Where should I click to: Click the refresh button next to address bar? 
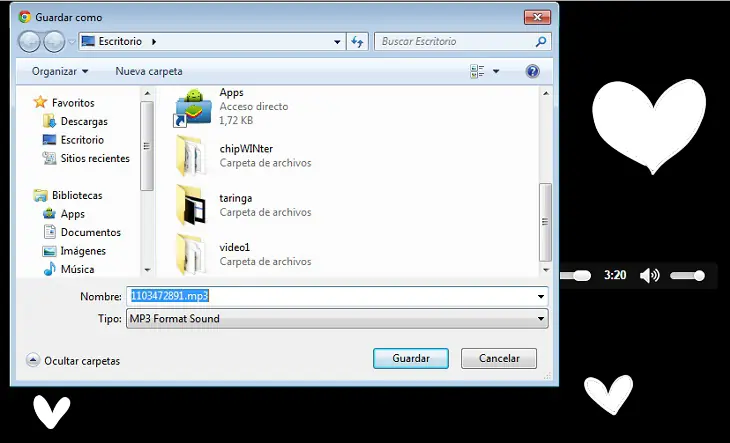tap(358, 42)
